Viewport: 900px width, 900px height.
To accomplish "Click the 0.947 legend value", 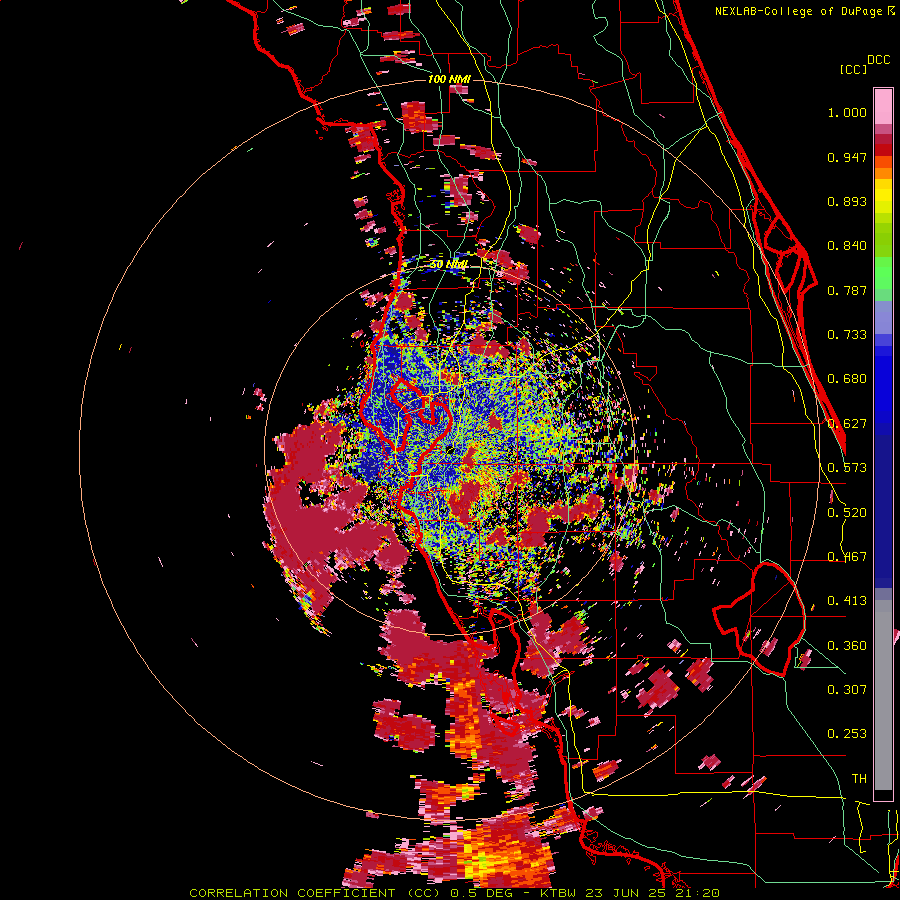I will (x=847, y=157).
